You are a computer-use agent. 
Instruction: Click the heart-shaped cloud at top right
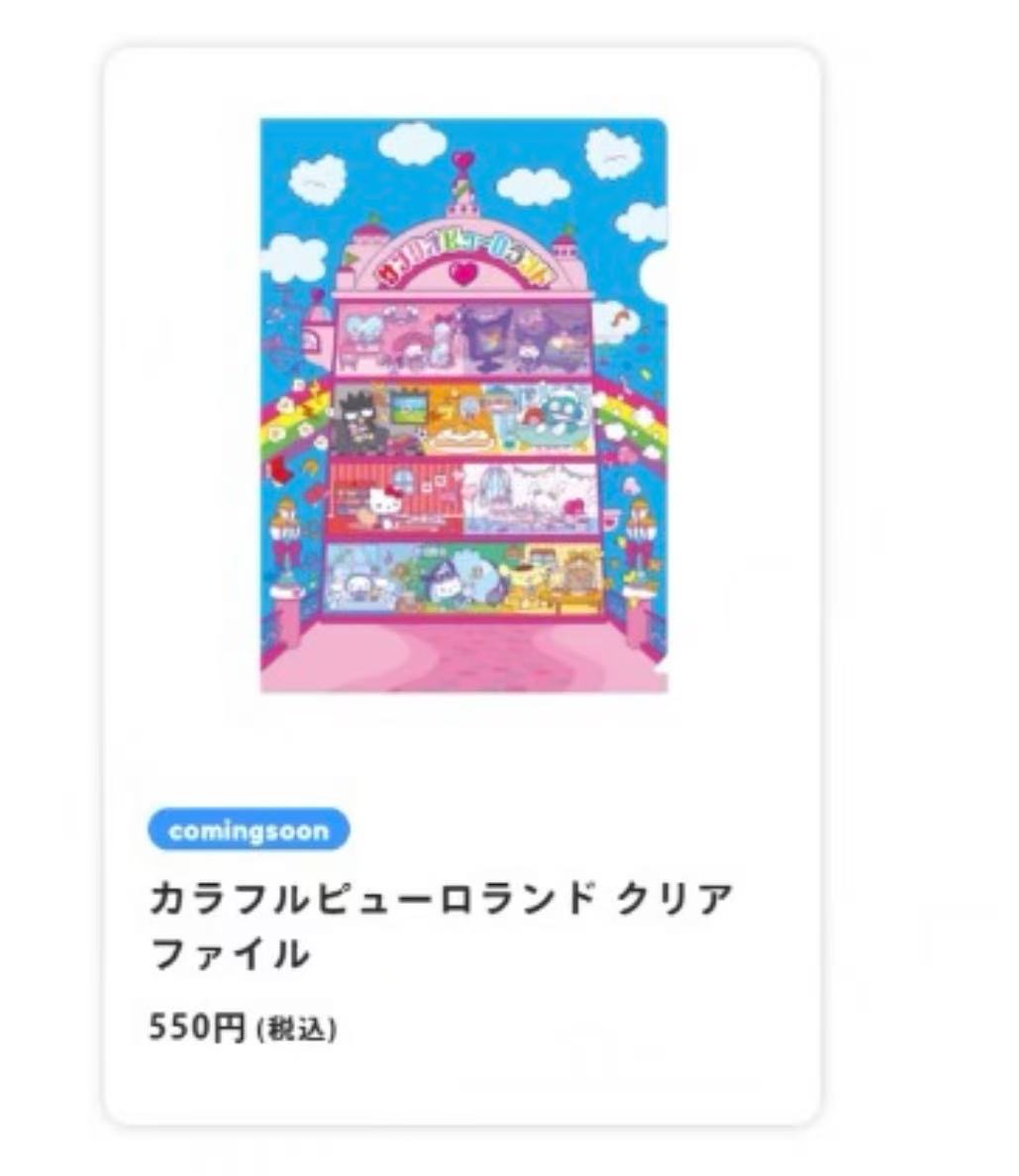[x=612, y=152]
